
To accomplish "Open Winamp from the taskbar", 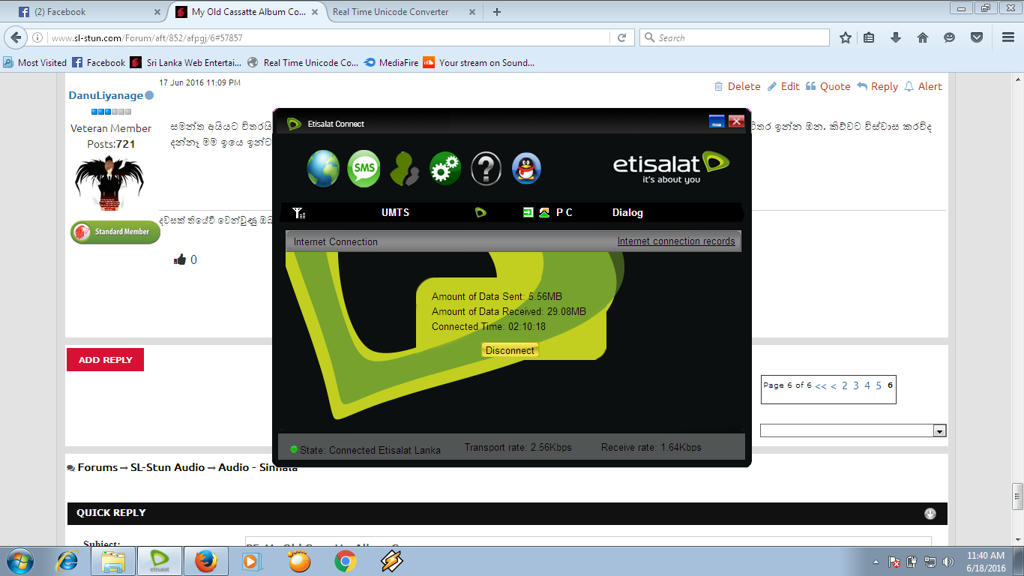I will click(392, 562).
